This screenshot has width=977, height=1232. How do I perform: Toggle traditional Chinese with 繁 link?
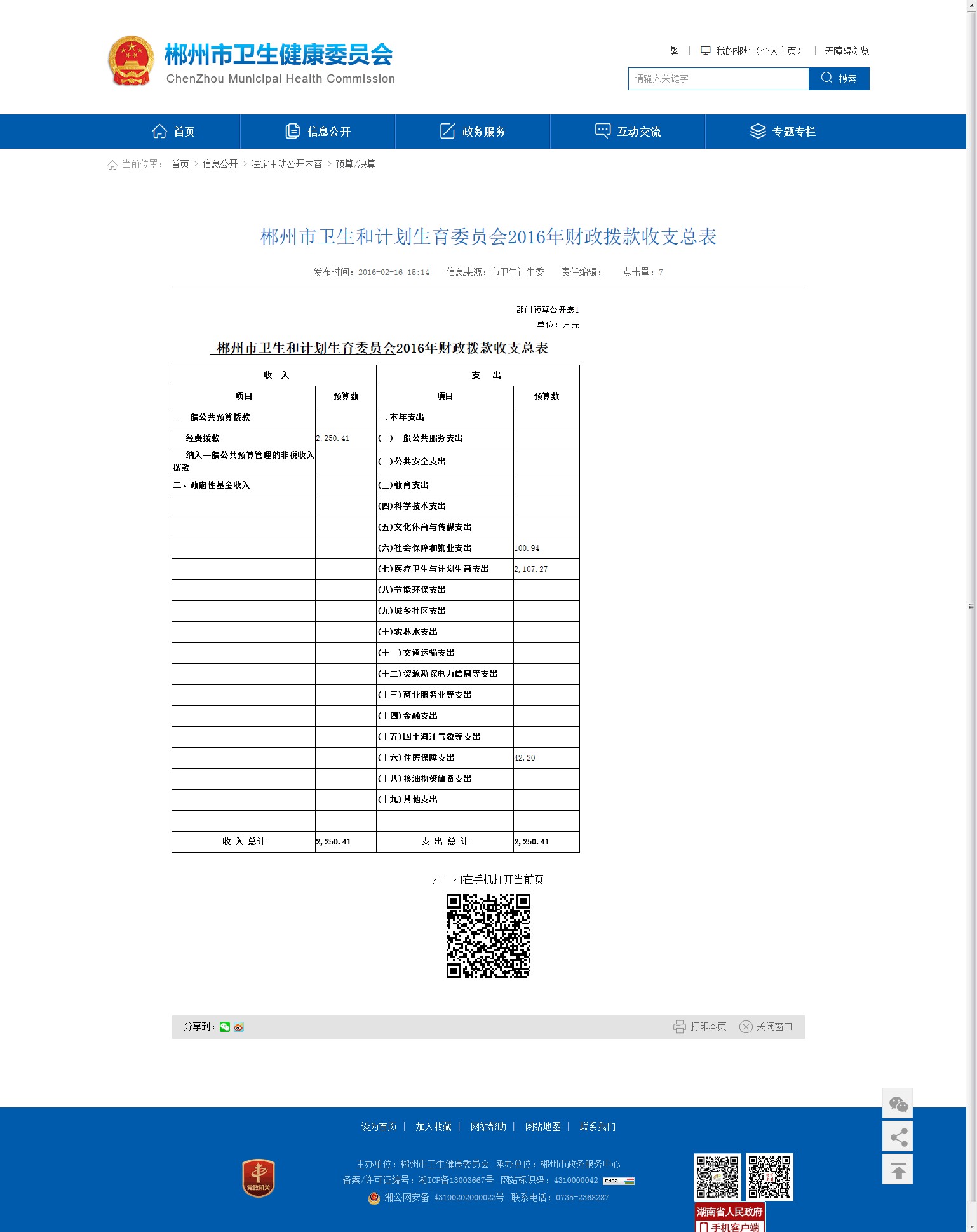(675, 51)
